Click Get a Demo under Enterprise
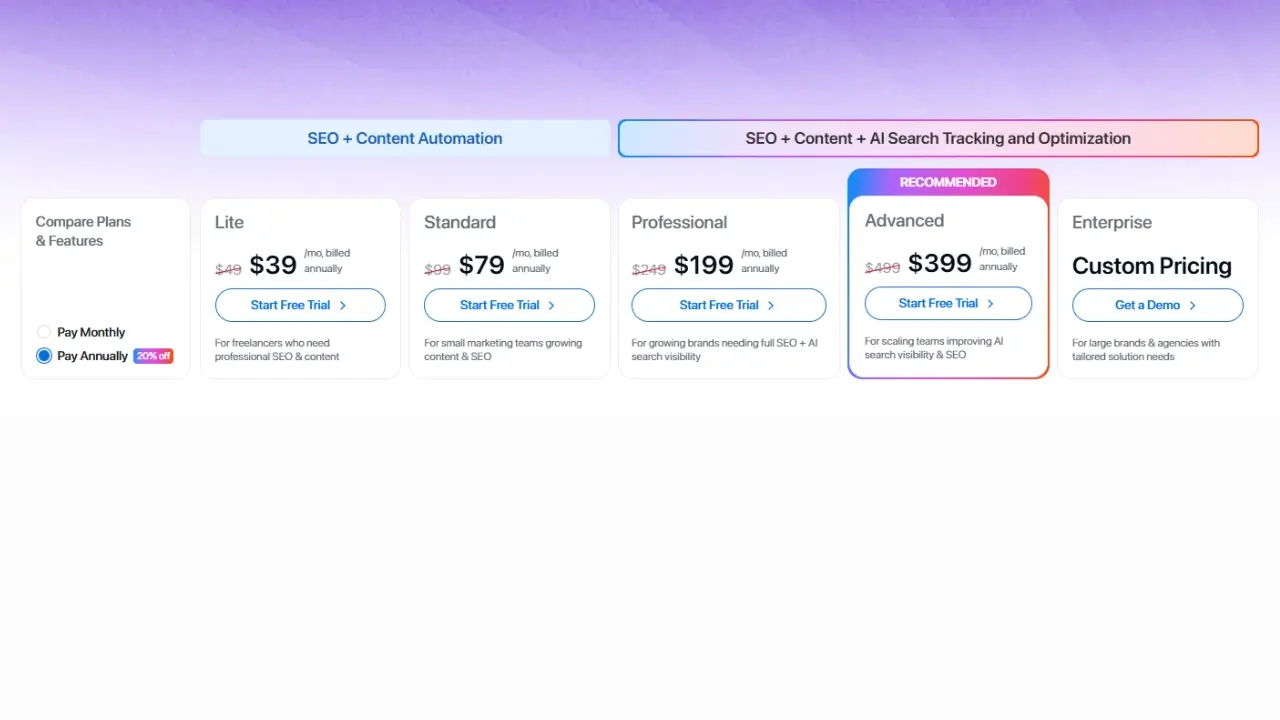The height and width of the screenshot is (720, 1280). (x=1157, y=305)
